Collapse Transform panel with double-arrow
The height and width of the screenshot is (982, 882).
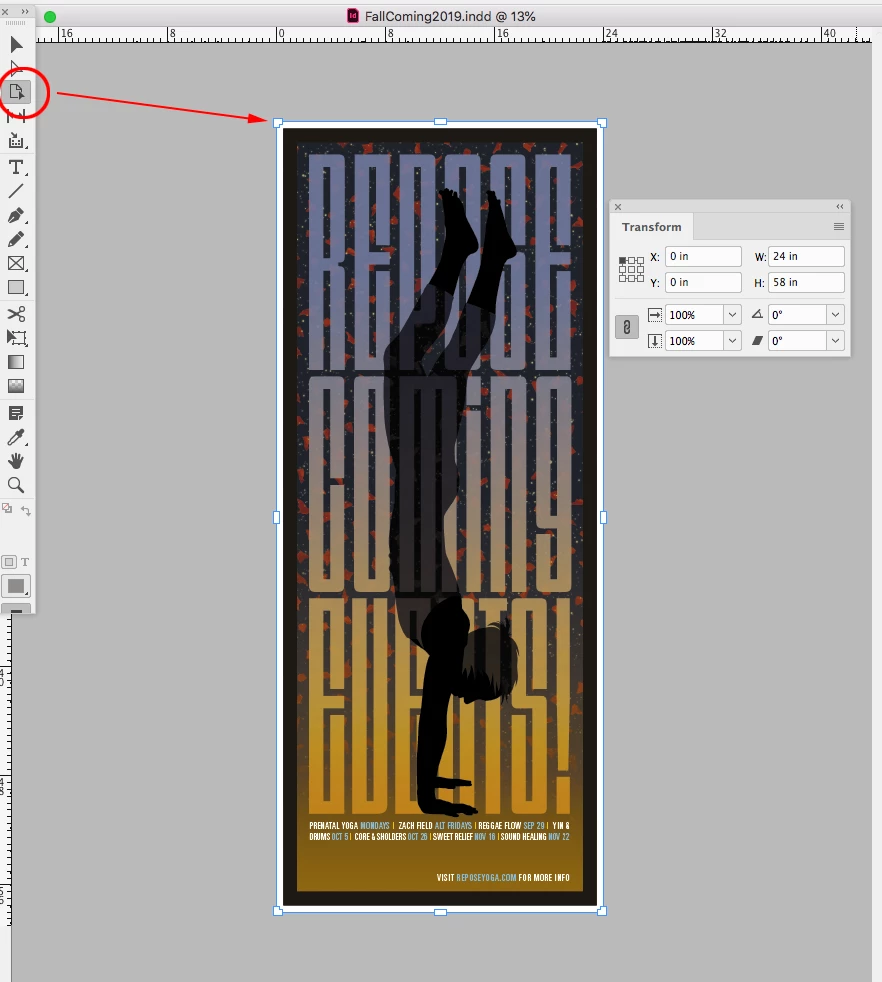pos(839,207)
